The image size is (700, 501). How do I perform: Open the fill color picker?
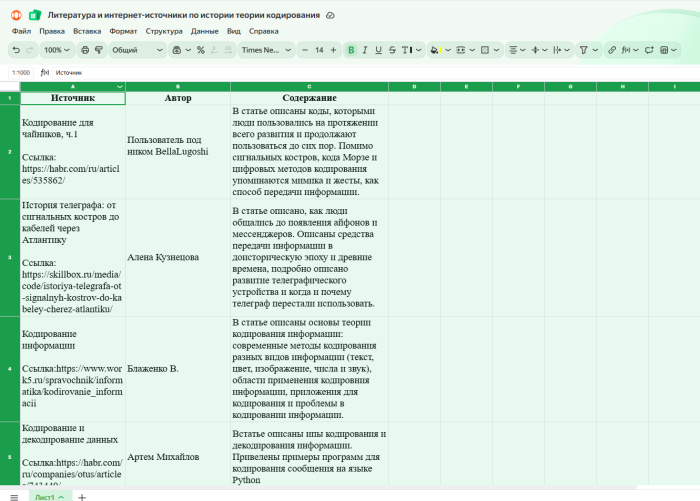pyautogui.click(x=436, y=49)
